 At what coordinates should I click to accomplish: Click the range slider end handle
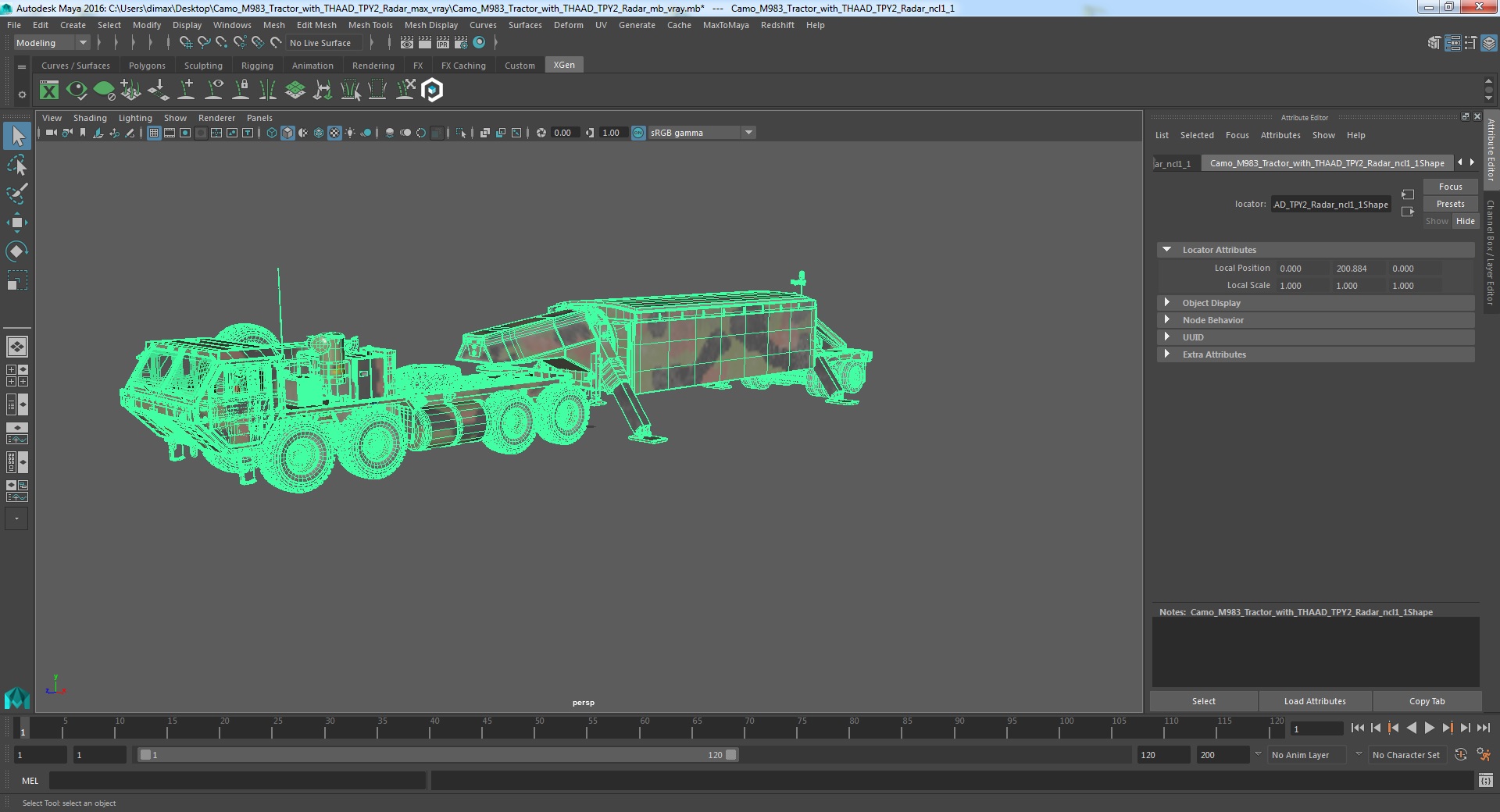[x=730, y=755]
